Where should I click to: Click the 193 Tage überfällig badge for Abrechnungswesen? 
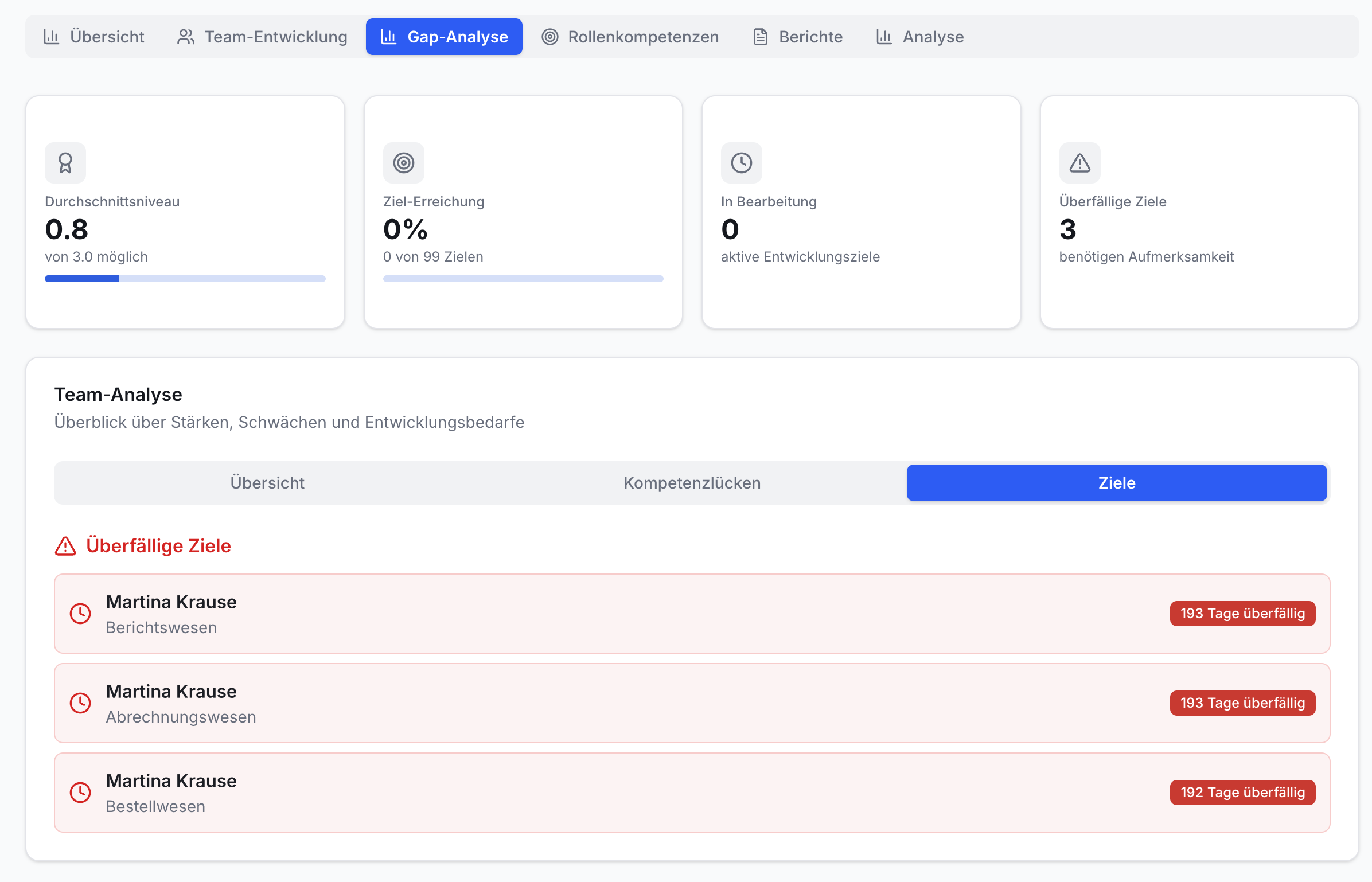tap(1242, 703)
